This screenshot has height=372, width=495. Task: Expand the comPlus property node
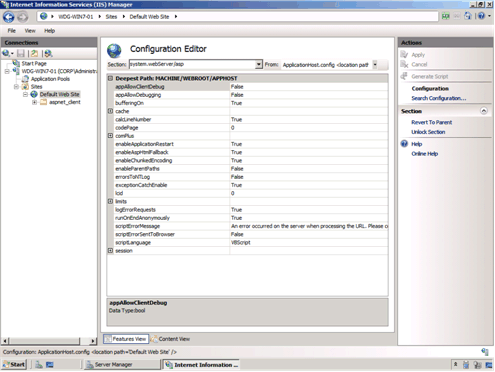point(110,136)
